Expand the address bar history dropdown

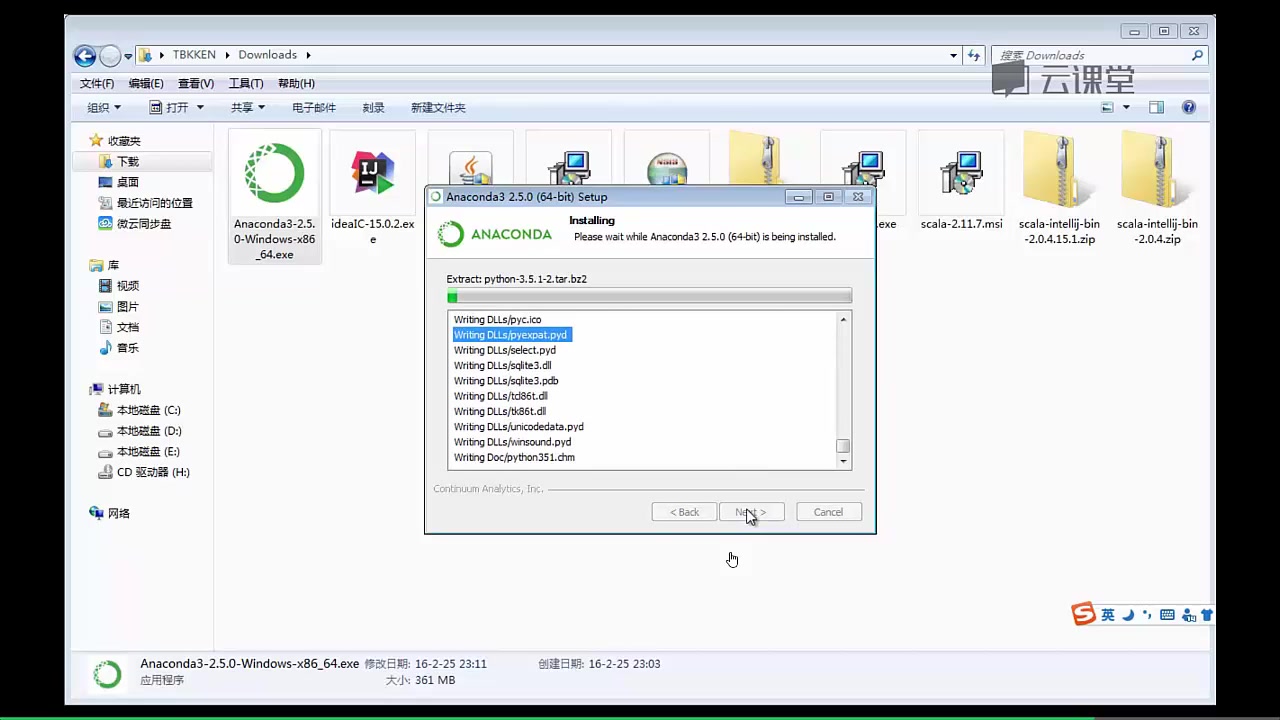pos(953,55)
